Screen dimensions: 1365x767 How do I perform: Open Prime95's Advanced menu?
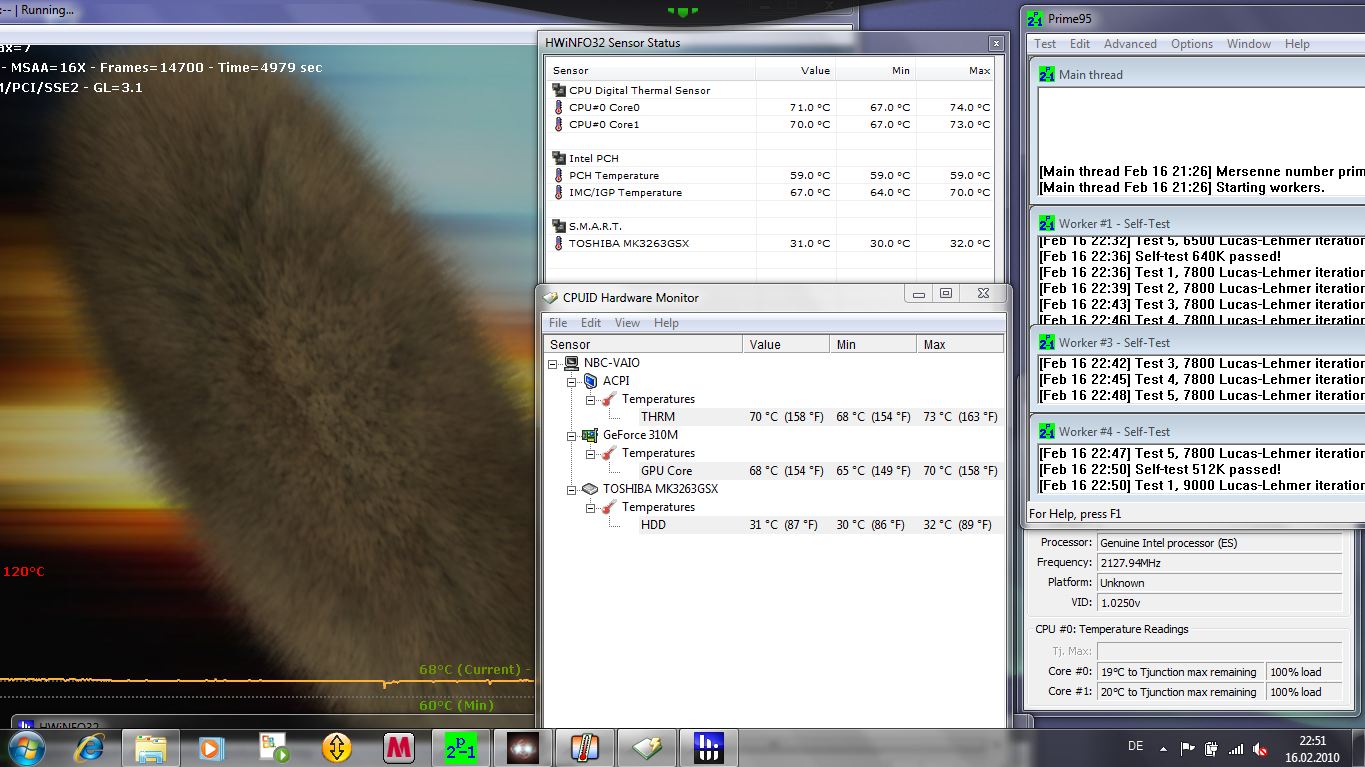[1130, 44]
